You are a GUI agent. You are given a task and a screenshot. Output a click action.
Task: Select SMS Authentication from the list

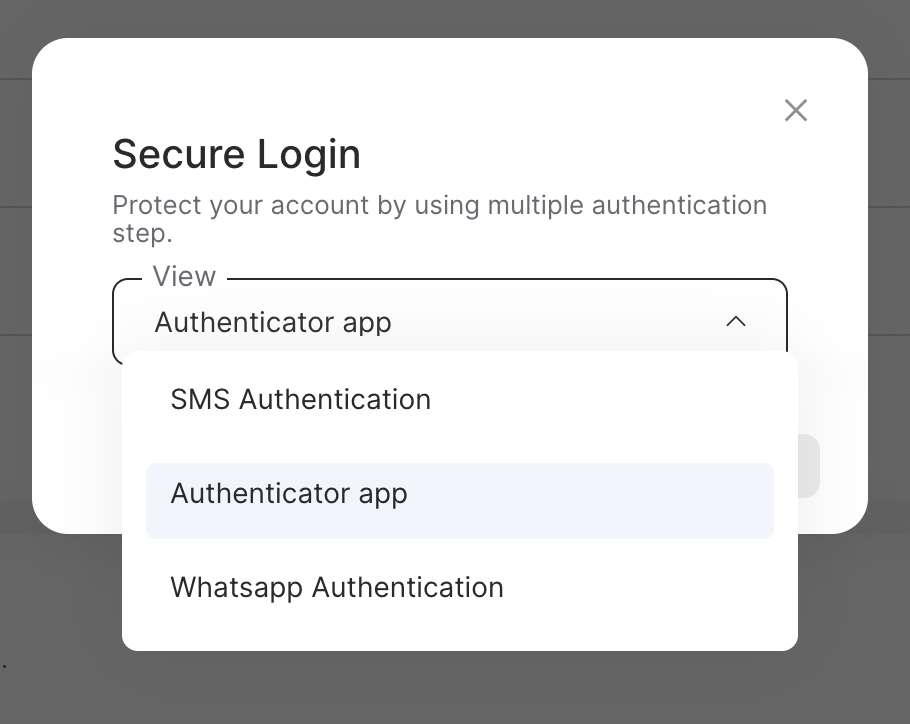[x=300, y=400]
